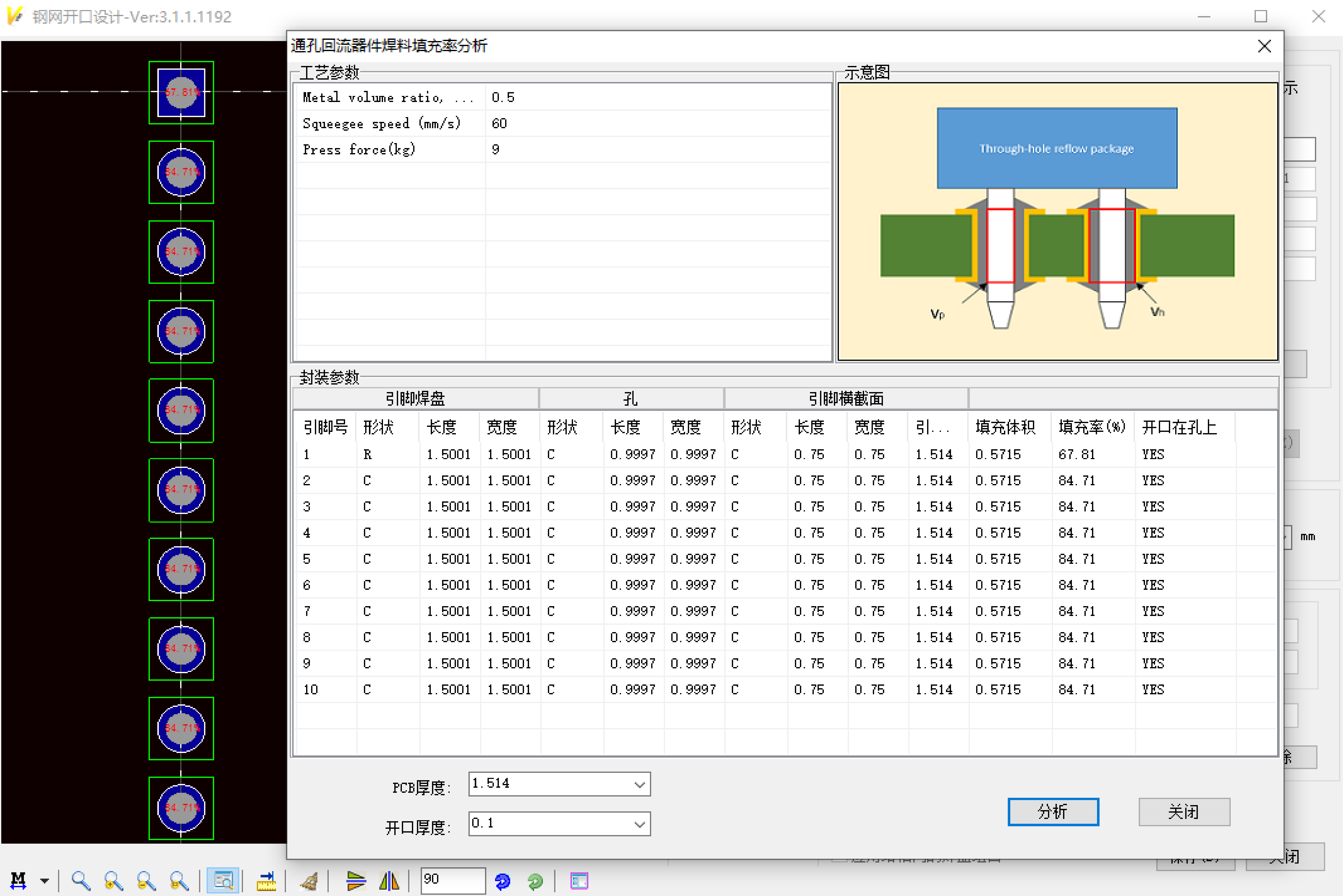Image resolution: width=1343 pixels, height=896 pixels.
Task: Click the blue rotate counterclockwise icon
Action: coord(502,881)
